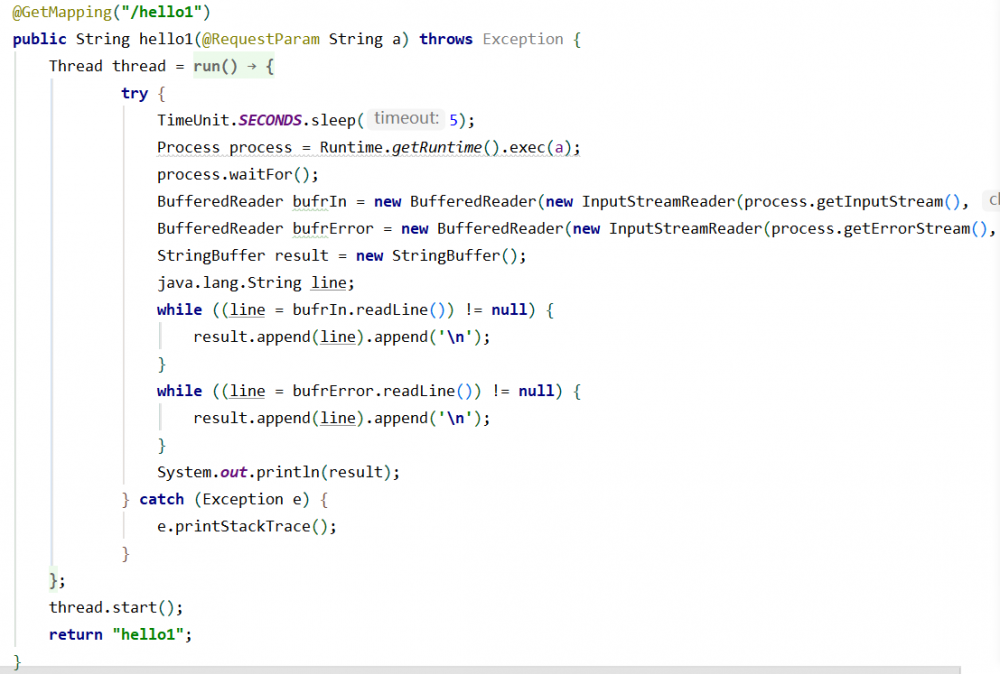This screenshot has width=1000, height=674.
Task: Click the Thread type declaration
Action: coord(76,66)
